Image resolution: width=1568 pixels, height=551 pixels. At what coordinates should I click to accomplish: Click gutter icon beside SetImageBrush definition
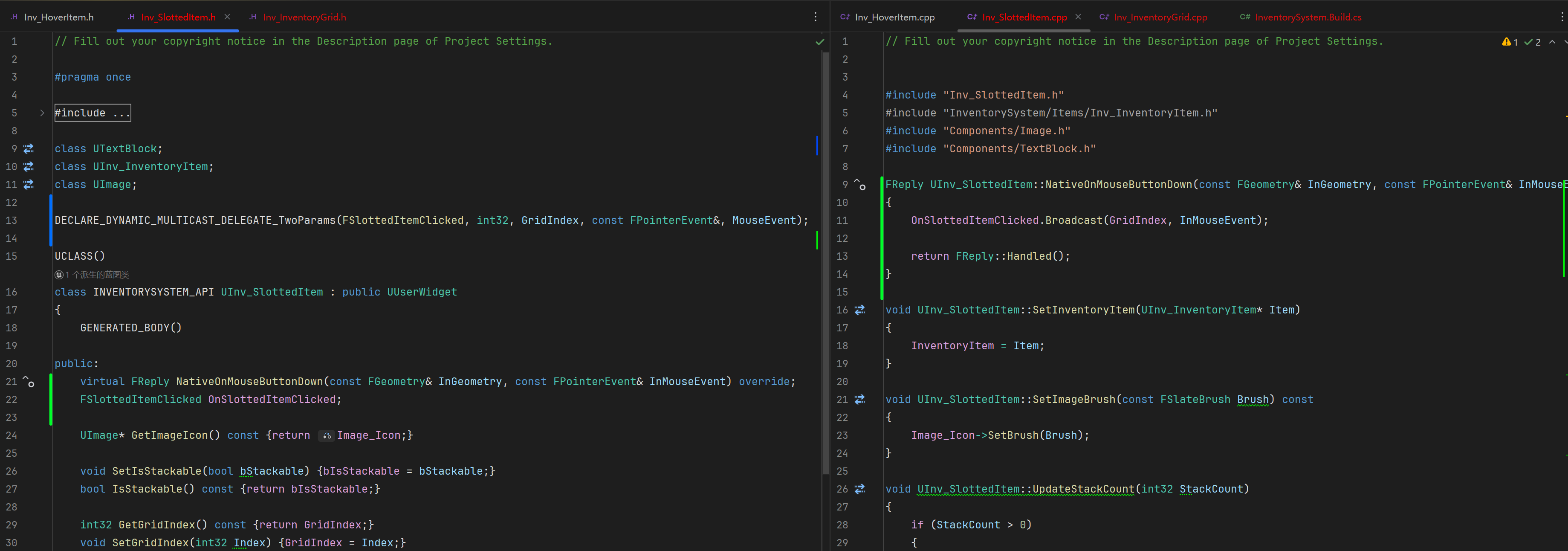tap(859, 400)
